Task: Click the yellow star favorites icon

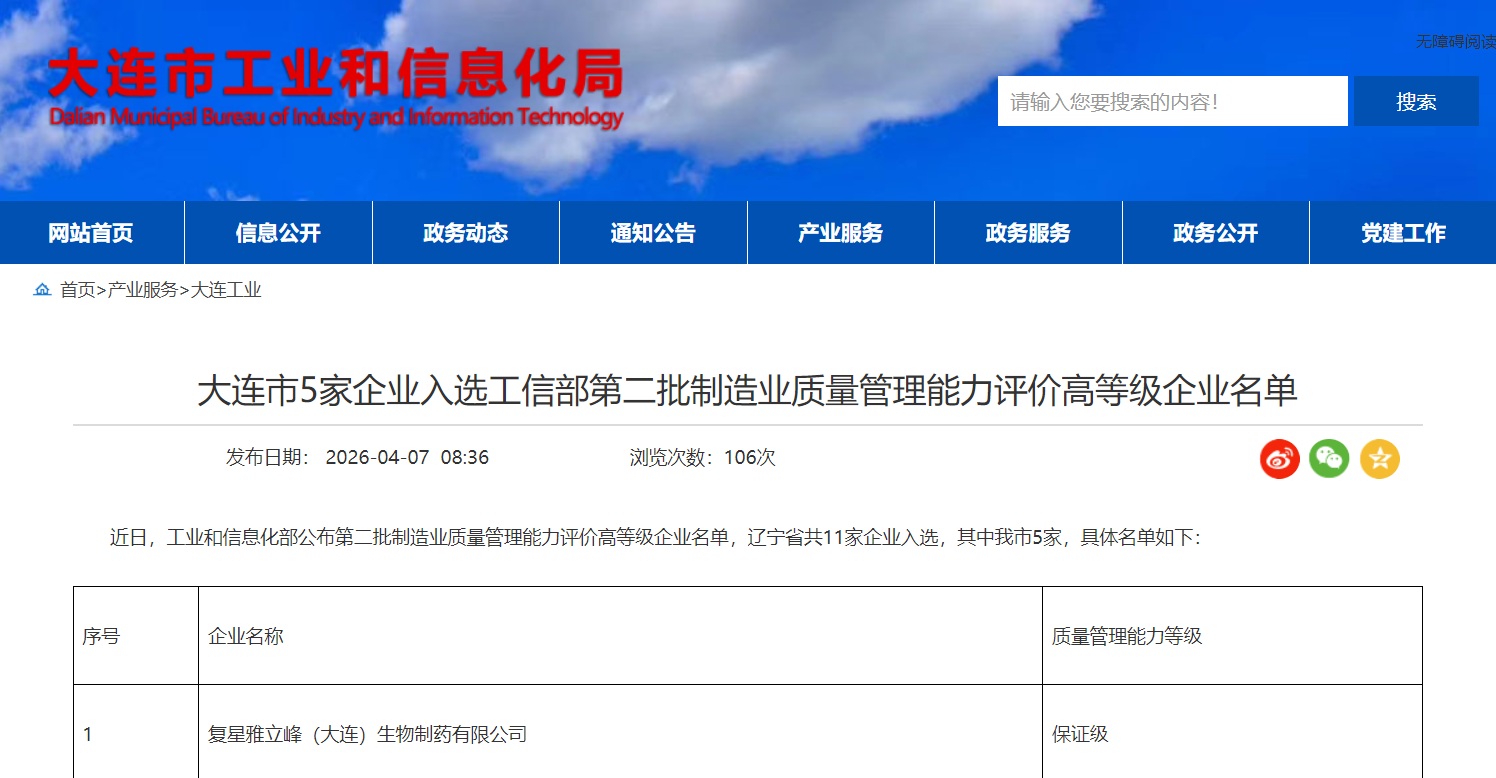Action: 1380,459
